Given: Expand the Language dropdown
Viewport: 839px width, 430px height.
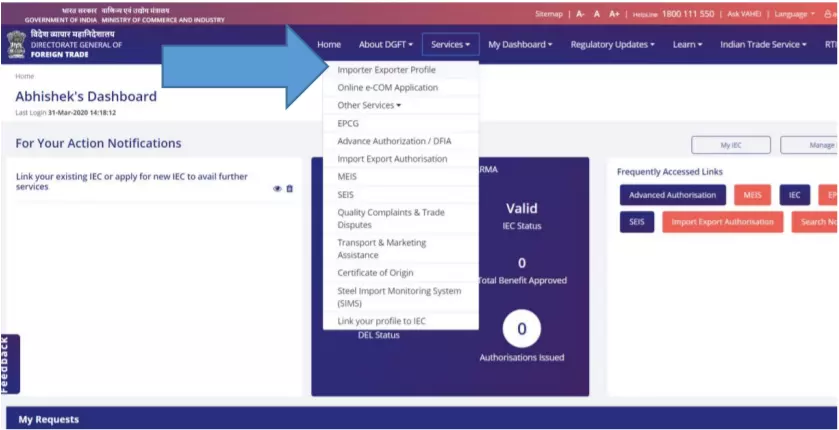Looking at the screenshot, I should [795, 14].
